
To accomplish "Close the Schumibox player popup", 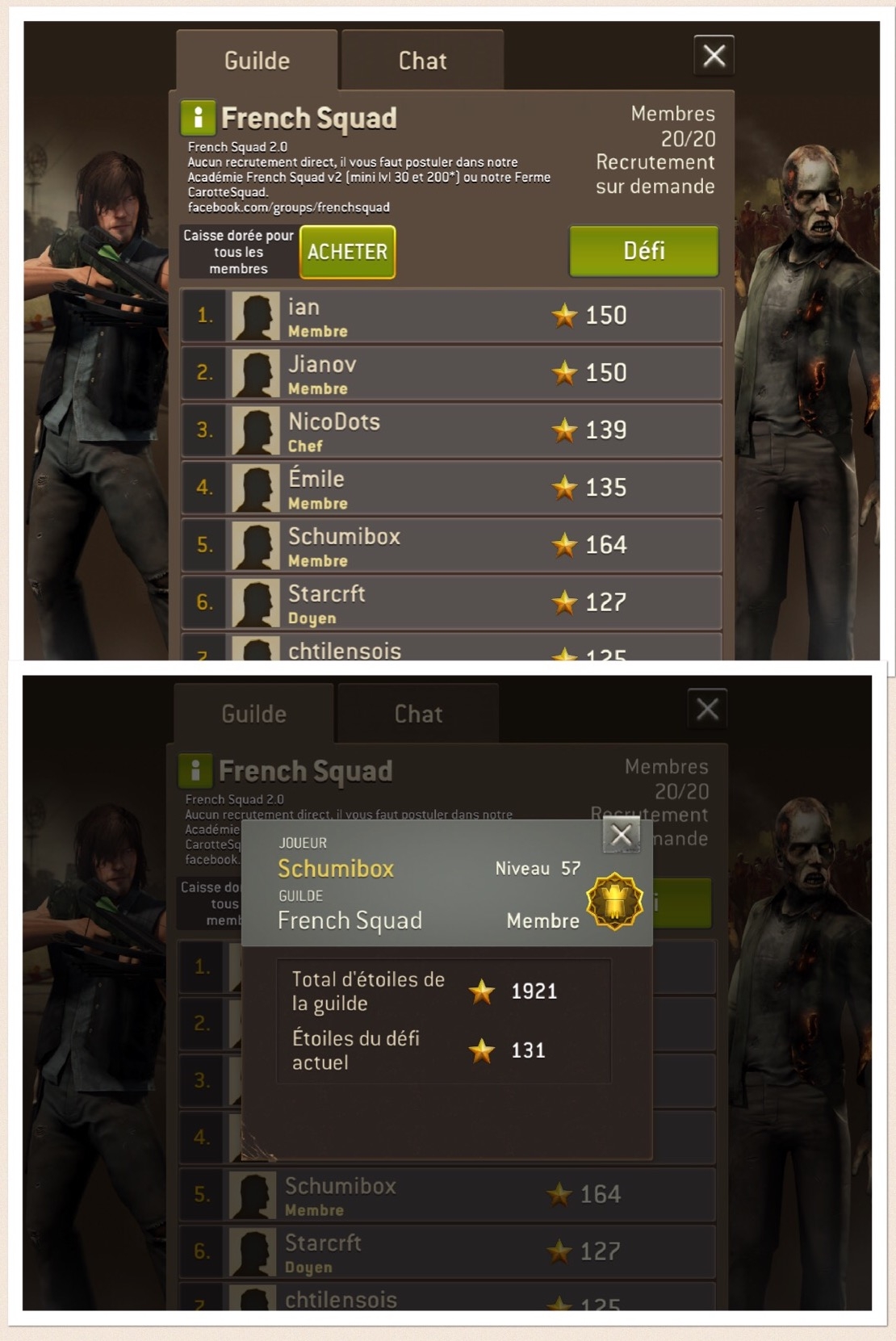I will [x=622, y=835].
